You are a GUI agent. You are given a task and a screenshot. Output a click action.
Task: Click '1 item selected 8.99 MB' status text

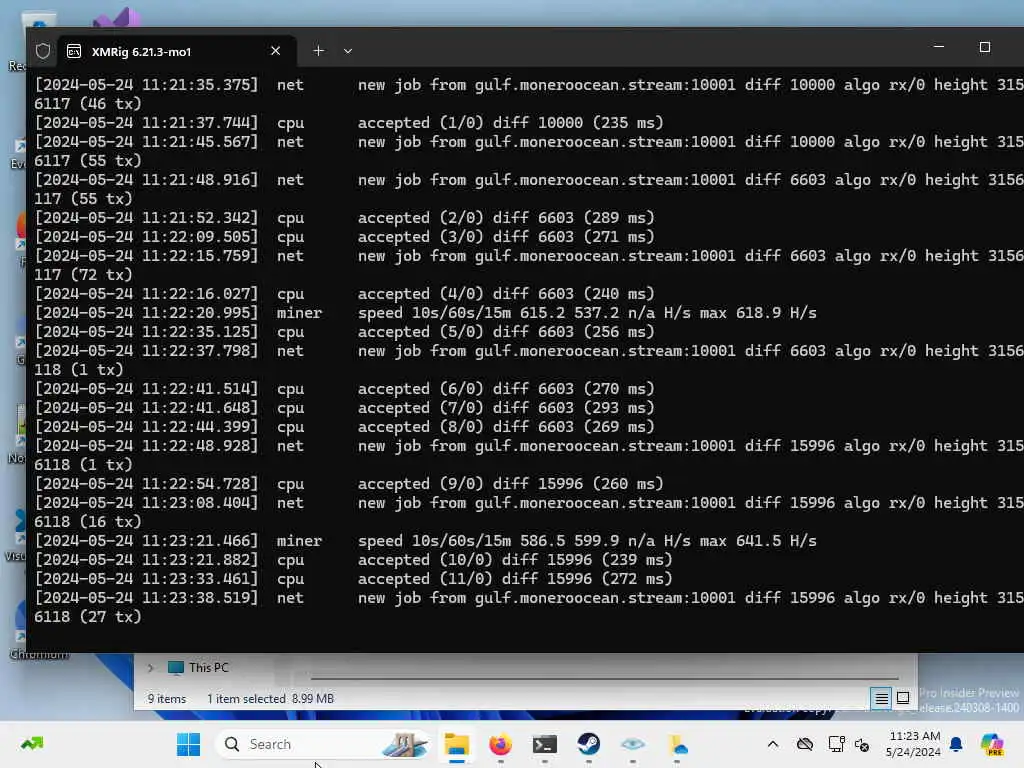point(270,699)
